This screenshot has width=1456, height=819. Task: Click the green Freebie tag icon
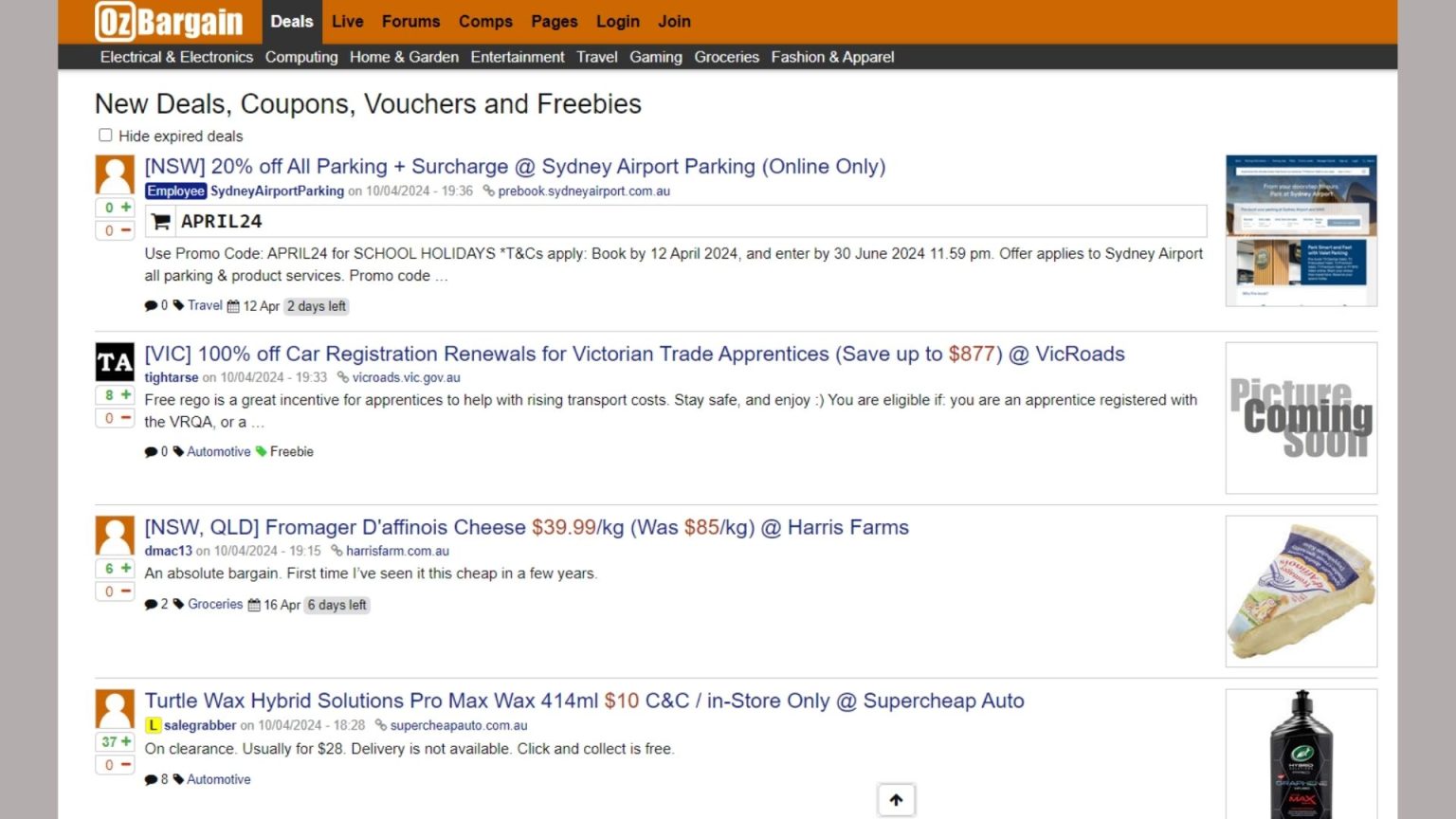point(262,452)
